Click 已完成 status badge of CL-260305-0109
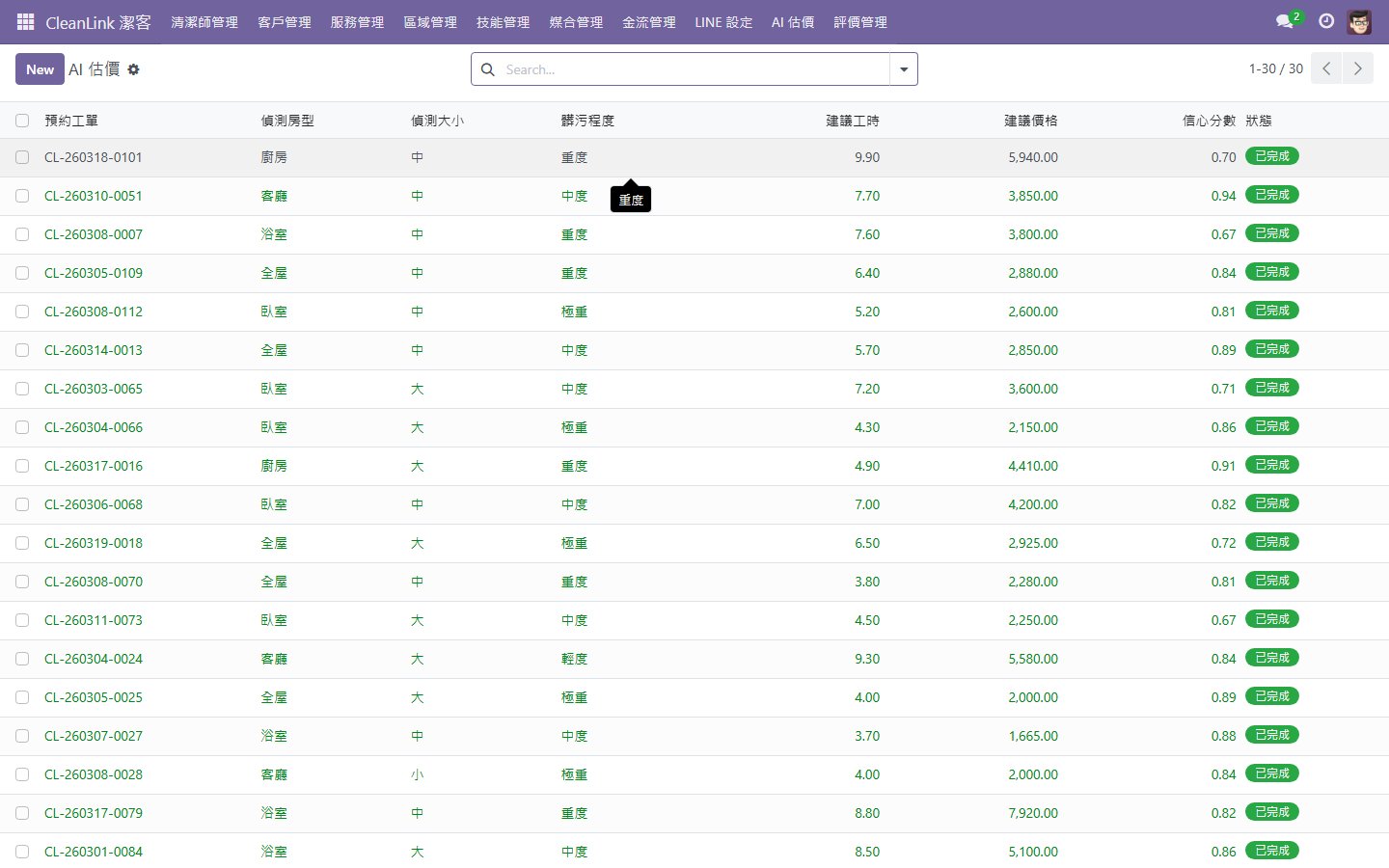The image size is (1389, 868). [1271, 272]
